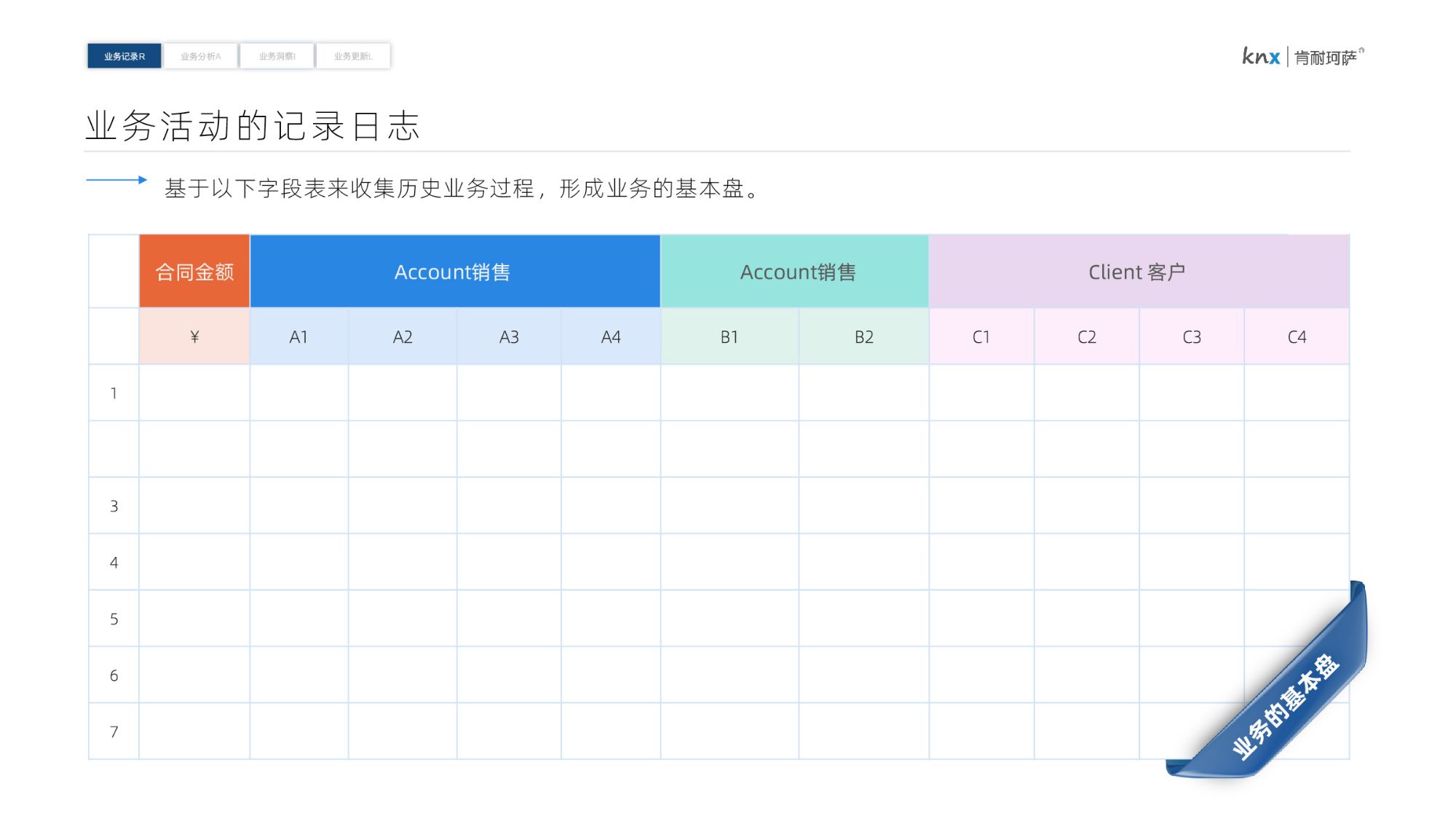Select the orange 合同金额 header cell
Screen dimensions: 1456x819
click(x=194, y=272)
